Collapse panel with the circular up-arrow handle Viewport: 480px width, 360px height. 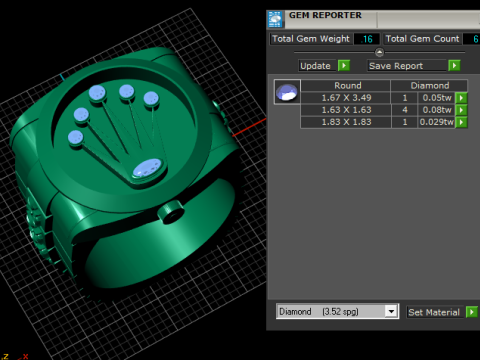click(x=379, y=52)
